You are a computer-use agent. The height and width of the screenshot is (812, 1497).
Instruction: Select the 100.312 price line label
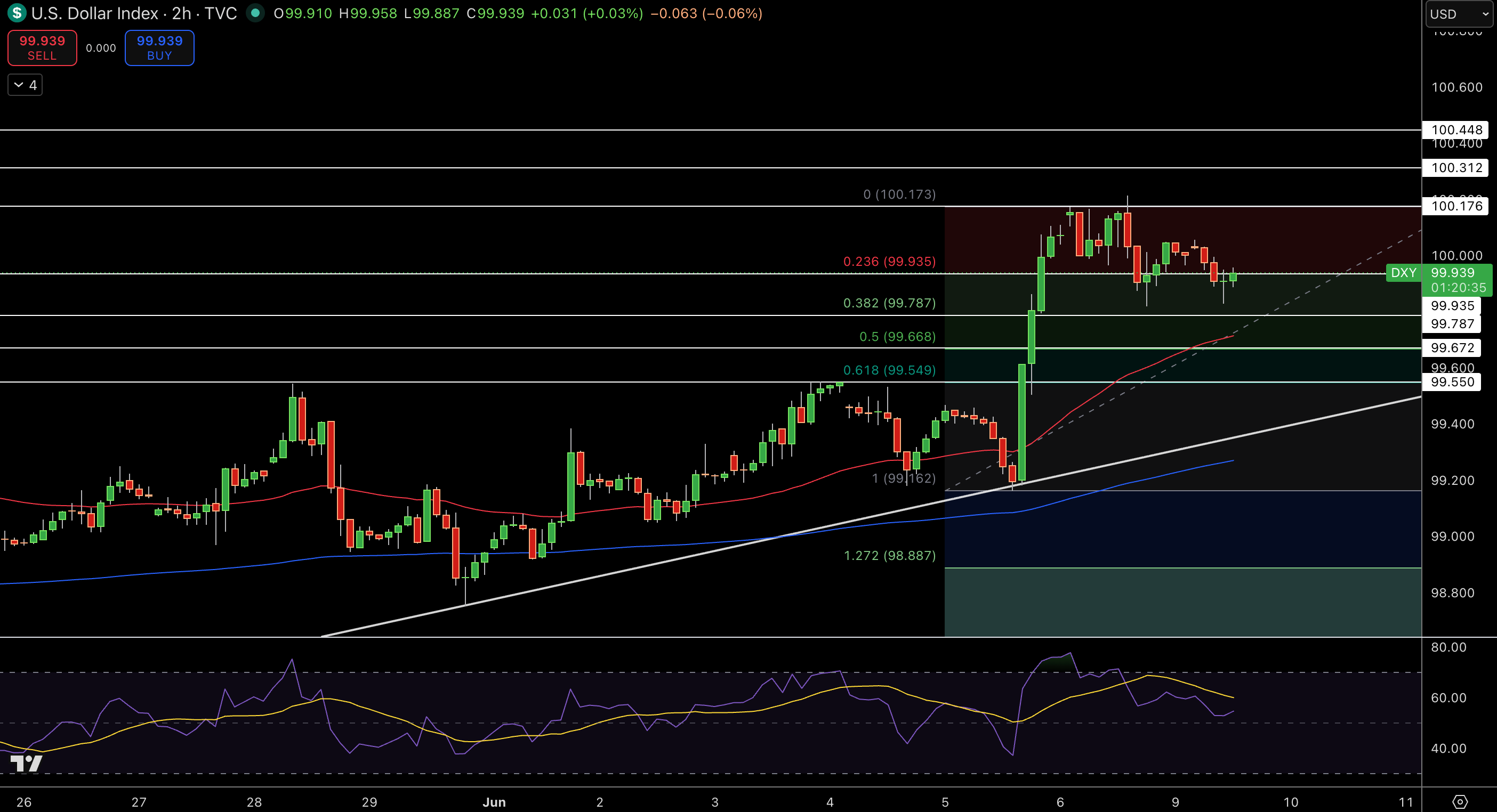click(1456, 168)
